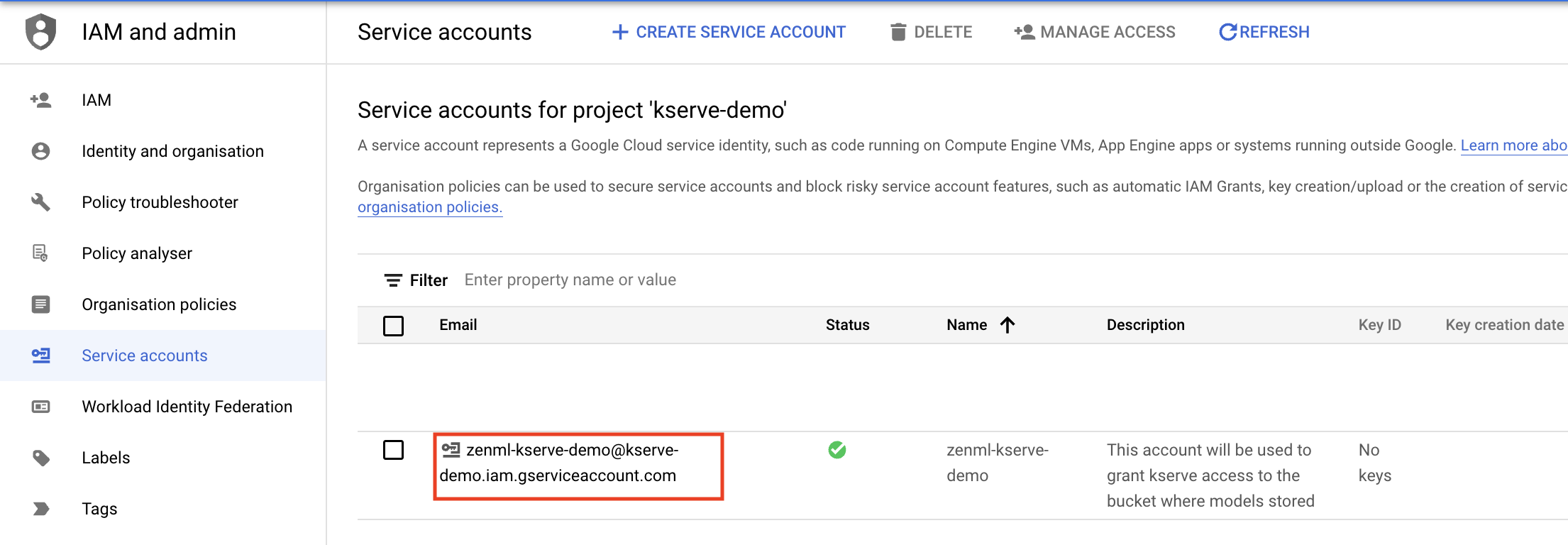Click the circular refresh arrow icon
Screen dimensions: 1568x545
pos(1227,32)
